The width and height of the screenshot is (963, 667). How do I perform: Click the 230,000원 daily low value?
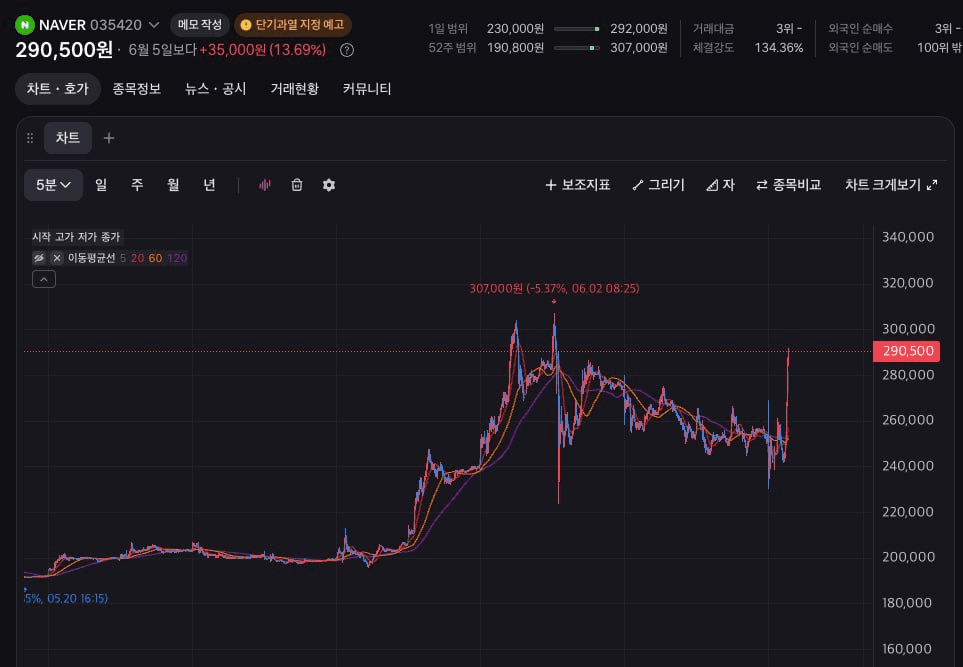coord(515,29)
